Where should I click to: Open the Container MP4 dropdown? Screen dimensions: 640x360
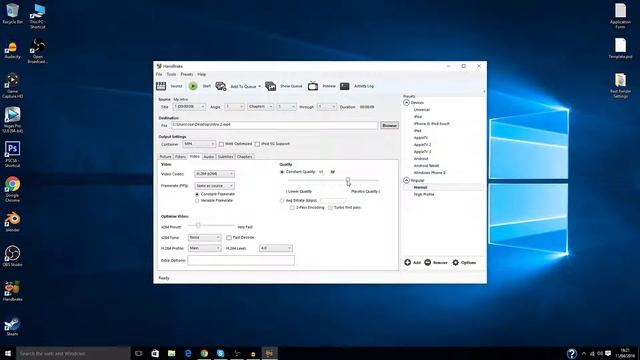pyautogui.click(x=199, y=144)
